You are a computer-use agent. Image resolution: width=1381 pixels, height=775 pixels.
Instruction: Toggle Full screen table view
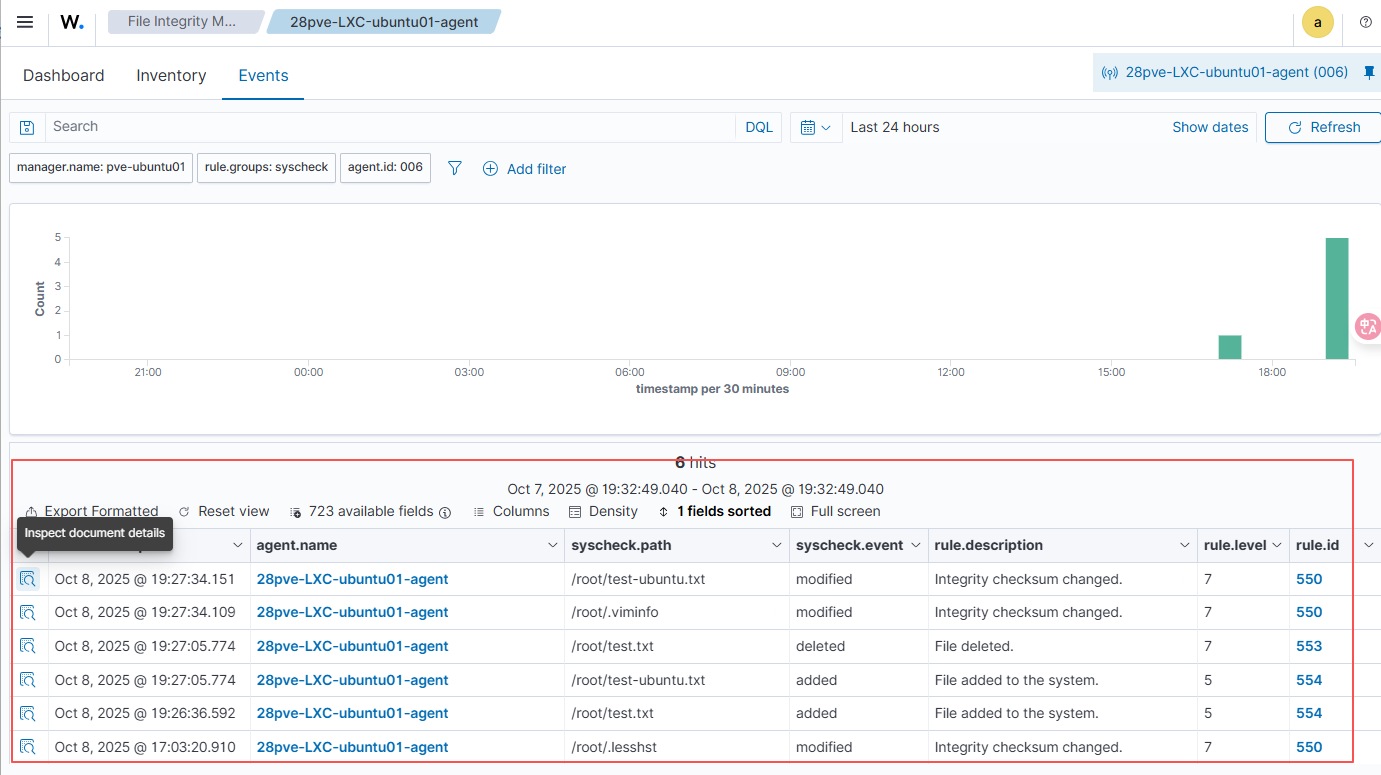835,511
